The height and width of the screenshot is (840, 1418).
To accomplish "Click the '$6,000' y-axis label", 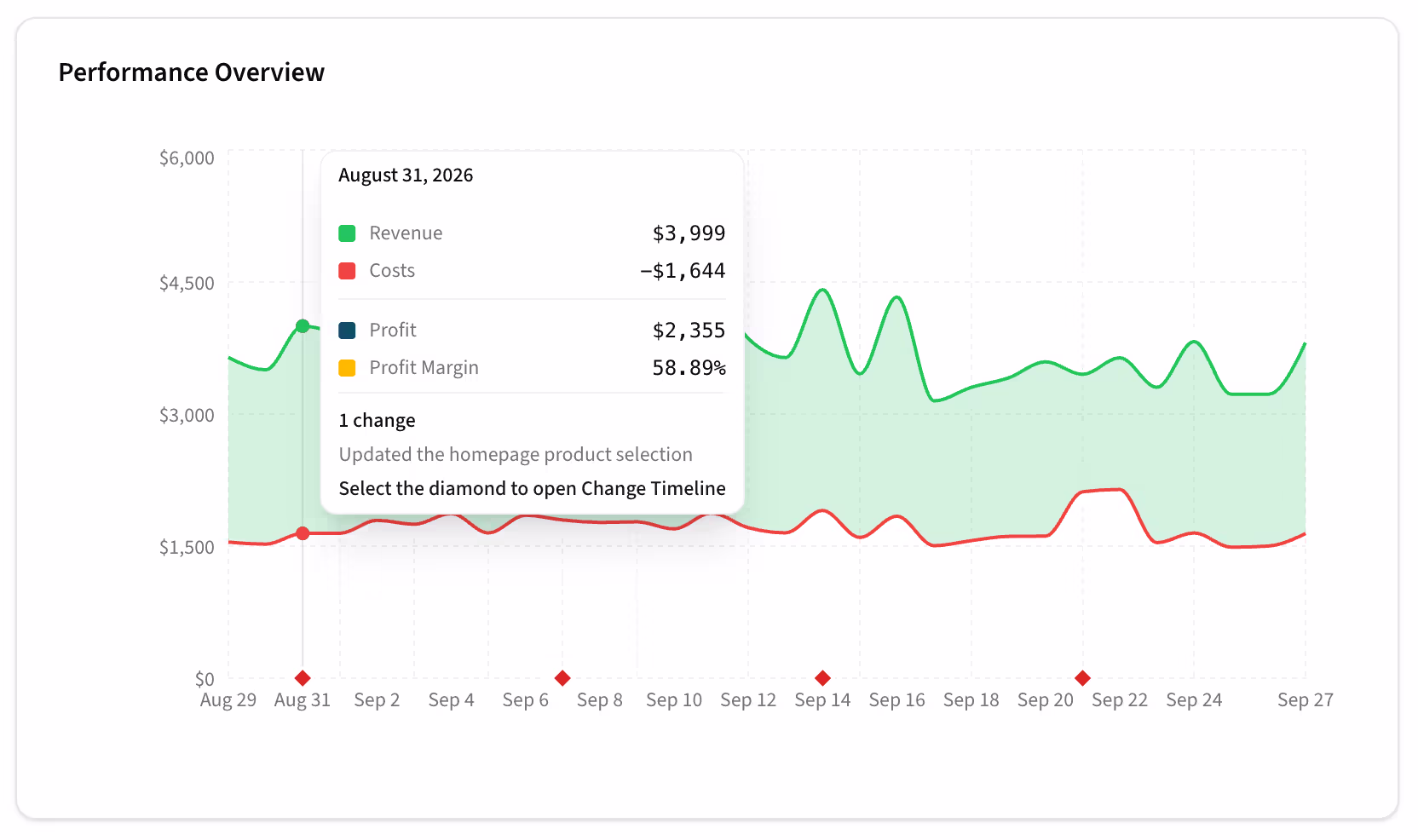I will (x=187, y=158).
